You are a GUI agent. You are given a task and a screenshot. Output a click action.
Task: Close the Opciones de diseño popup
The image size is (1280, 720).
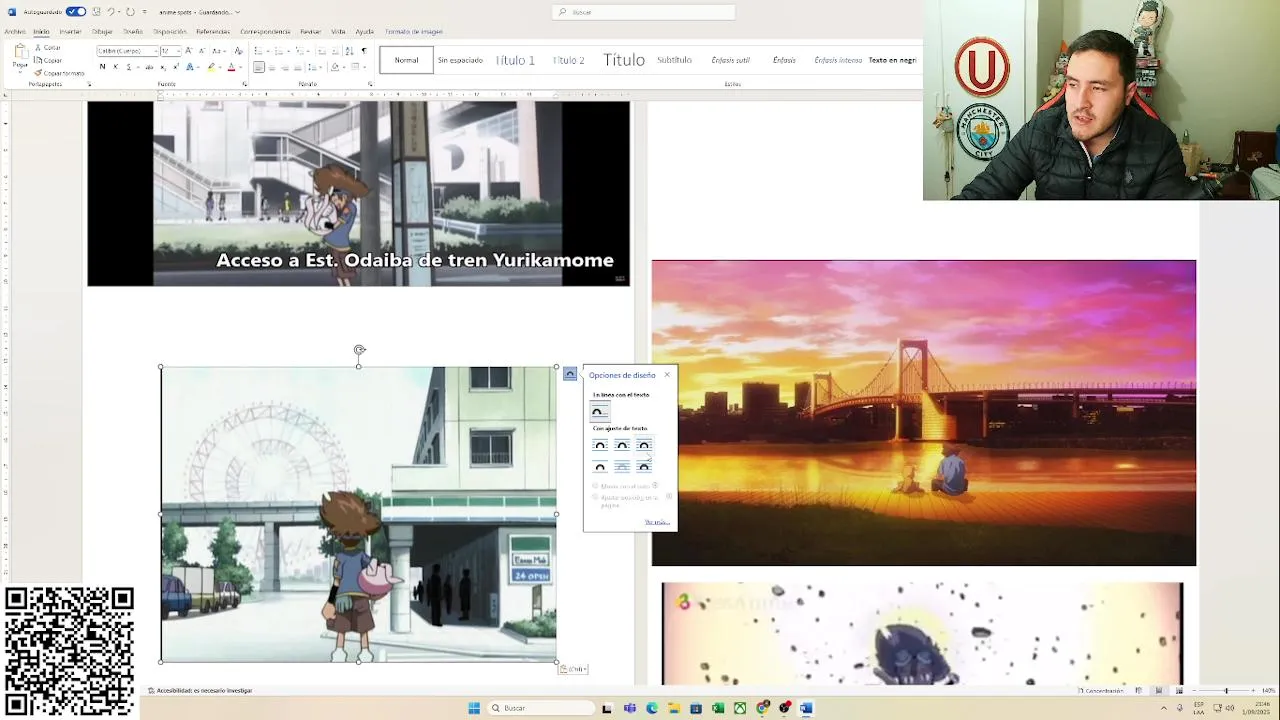667,375
